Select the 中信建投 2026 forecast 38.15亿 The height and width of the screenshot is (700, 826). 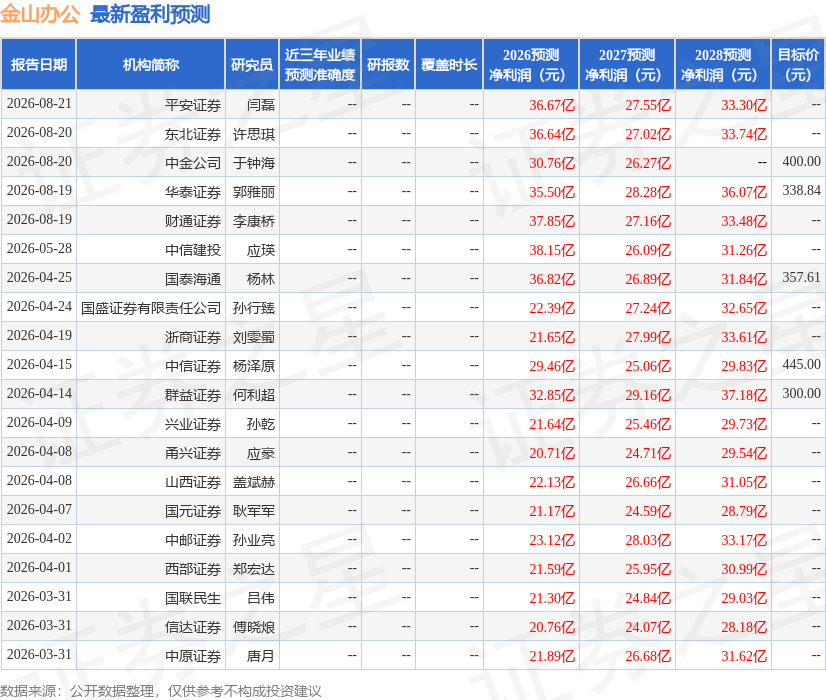[x=552, y=250]
